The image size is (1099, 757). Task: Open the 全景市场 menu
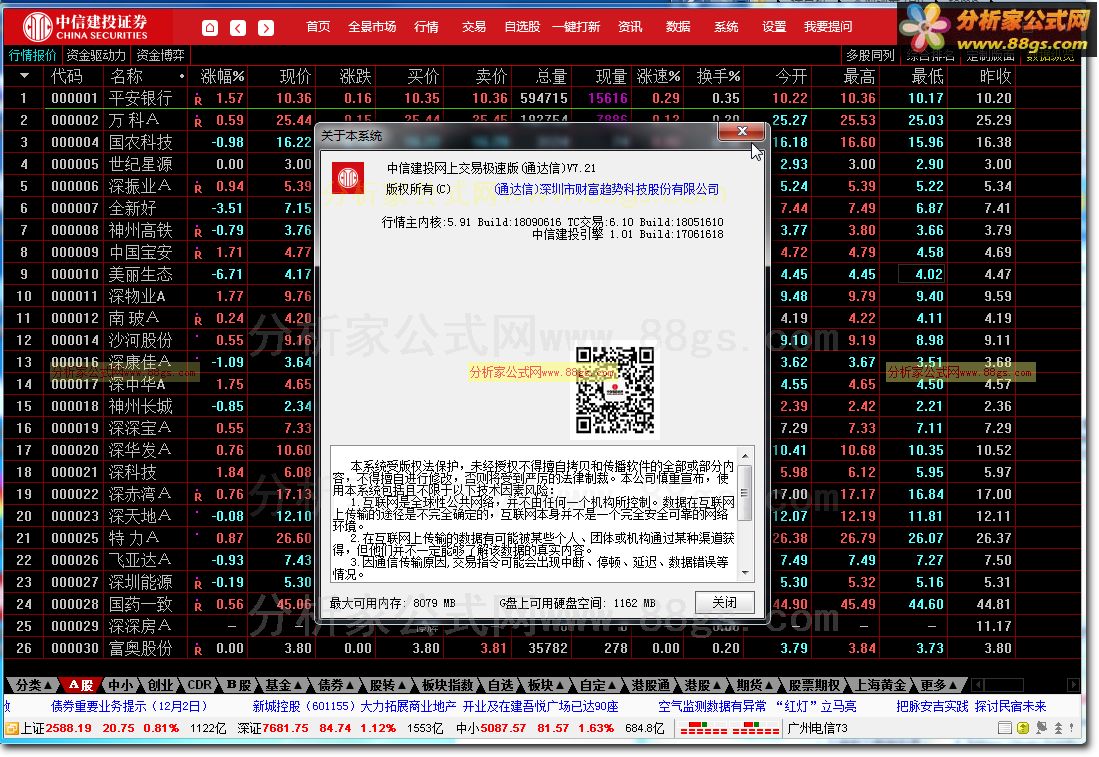click(x=372, y=27)
